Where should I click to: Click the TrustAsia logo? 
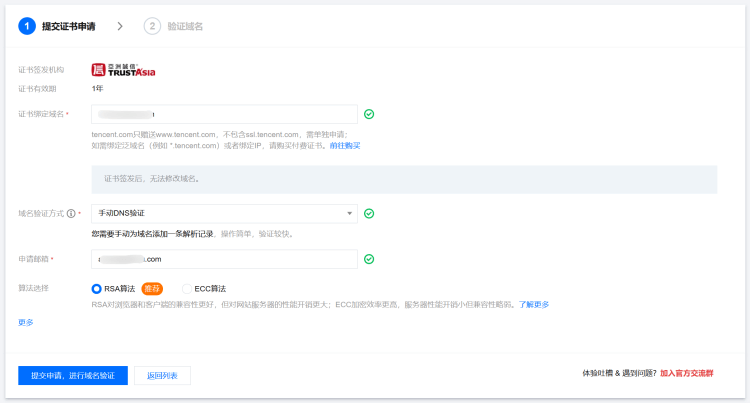[x=123, y=70]
